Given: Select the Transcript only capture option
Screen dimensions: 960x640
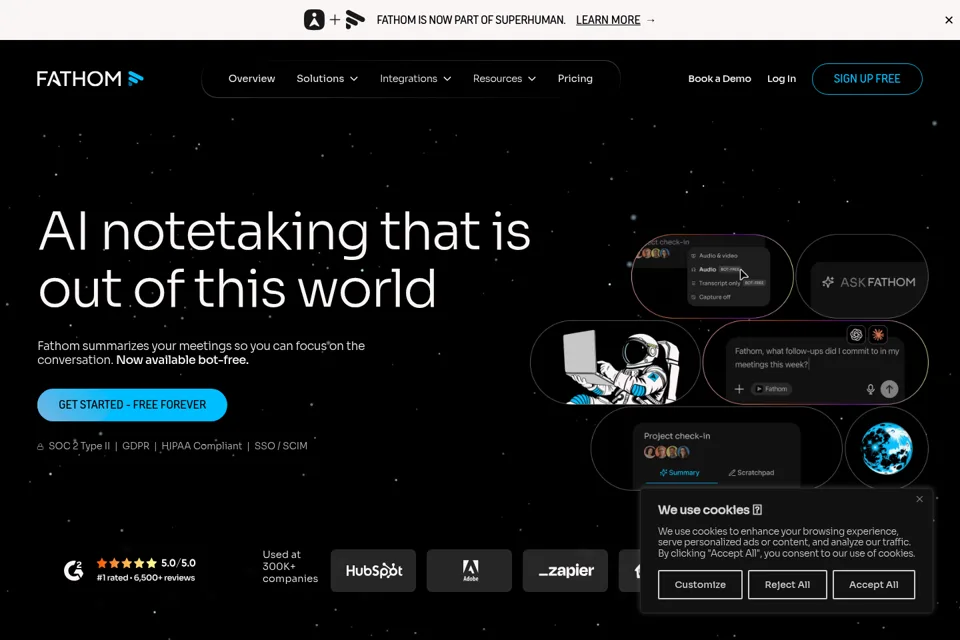Looking at the screenshot, I should pyautogui.click(x=727, y=283).
